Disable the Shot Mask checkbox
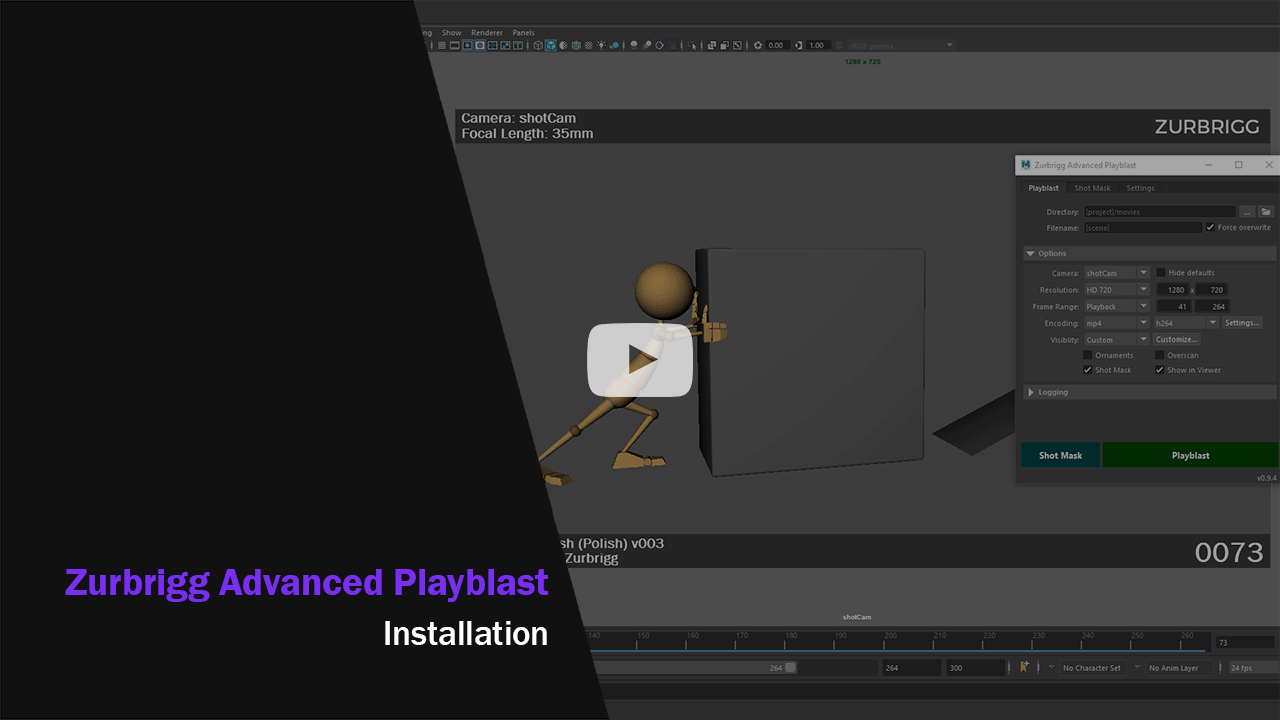The height and width of the screenshot is (720, 1280). [1087, 370]
